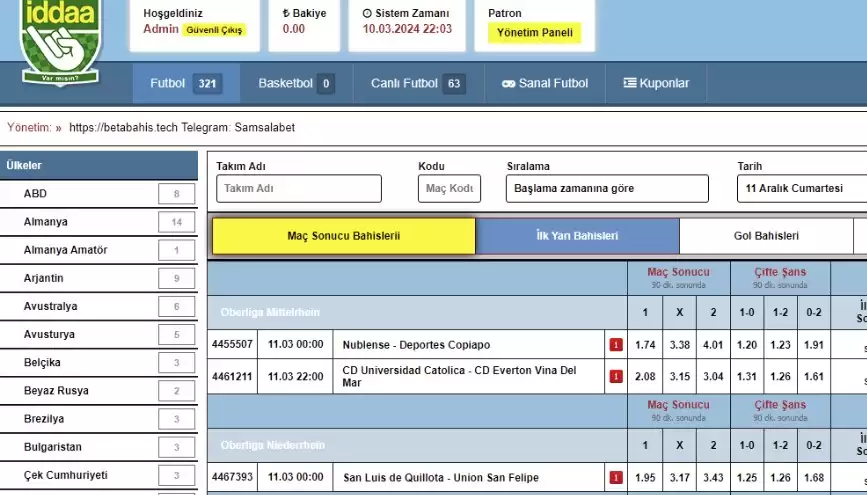Image resolution: width=867 pixels, height=495 pixels.
Task: Select the Maç Sonucu Bahisleri tab
Action: [343, 236]
